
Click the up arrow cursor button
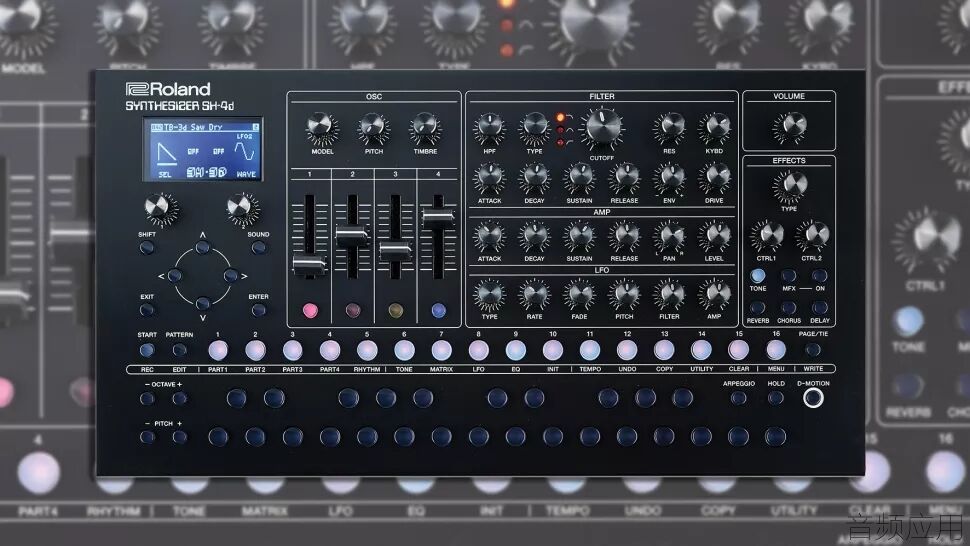202,247
